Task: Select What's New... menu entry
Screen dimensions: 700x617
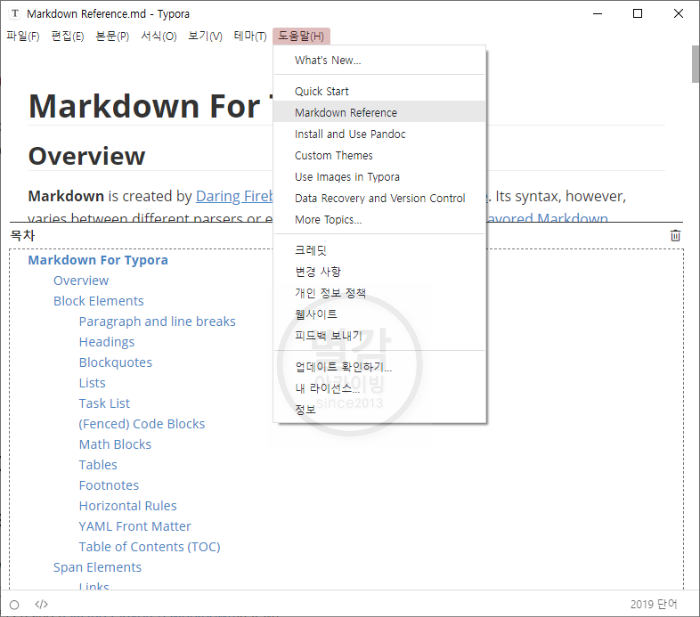Action: pos(379,60)
